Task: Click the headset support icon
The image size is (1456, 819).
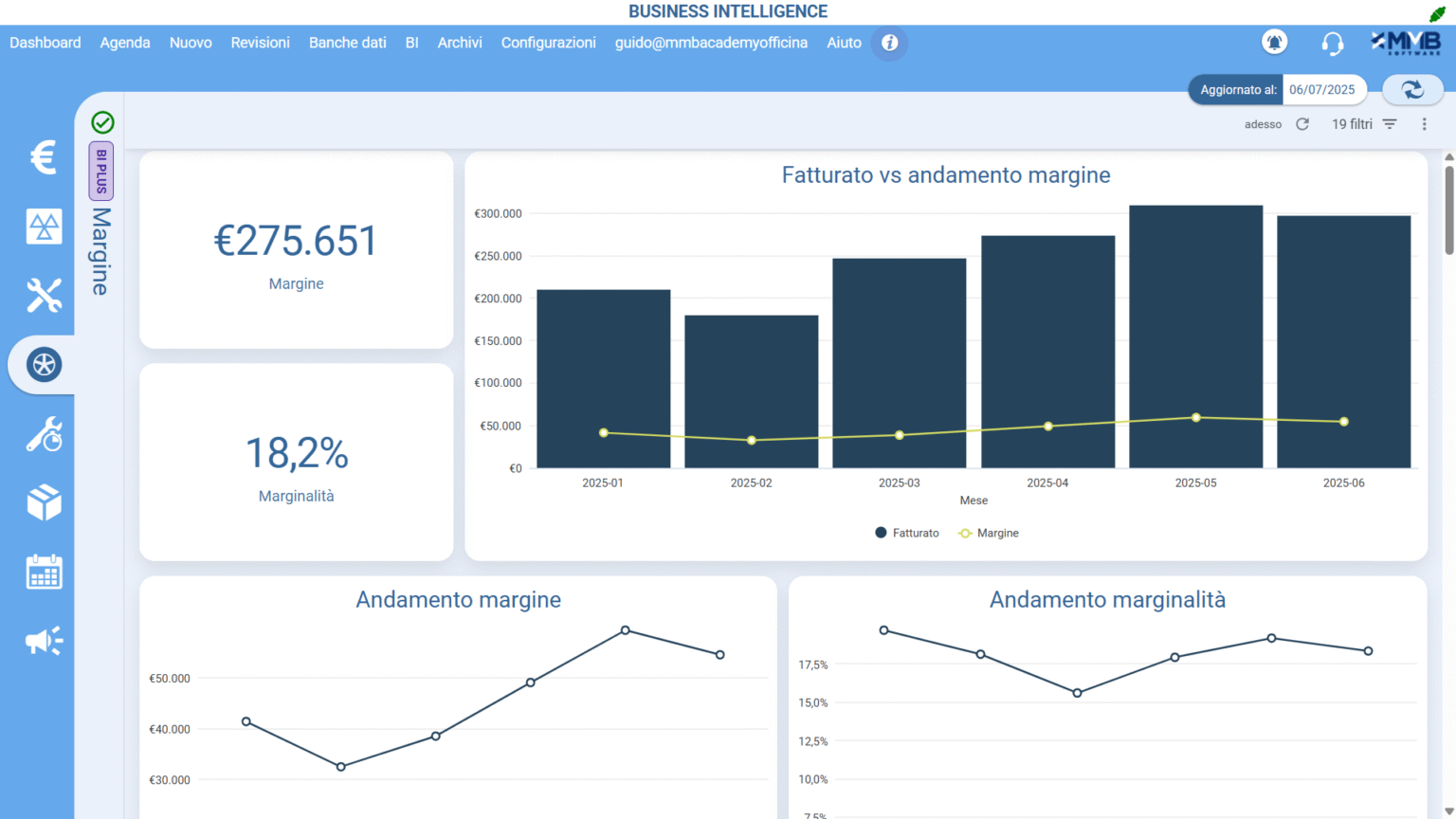Action: pyautogui.click(x=1332, y=44)
